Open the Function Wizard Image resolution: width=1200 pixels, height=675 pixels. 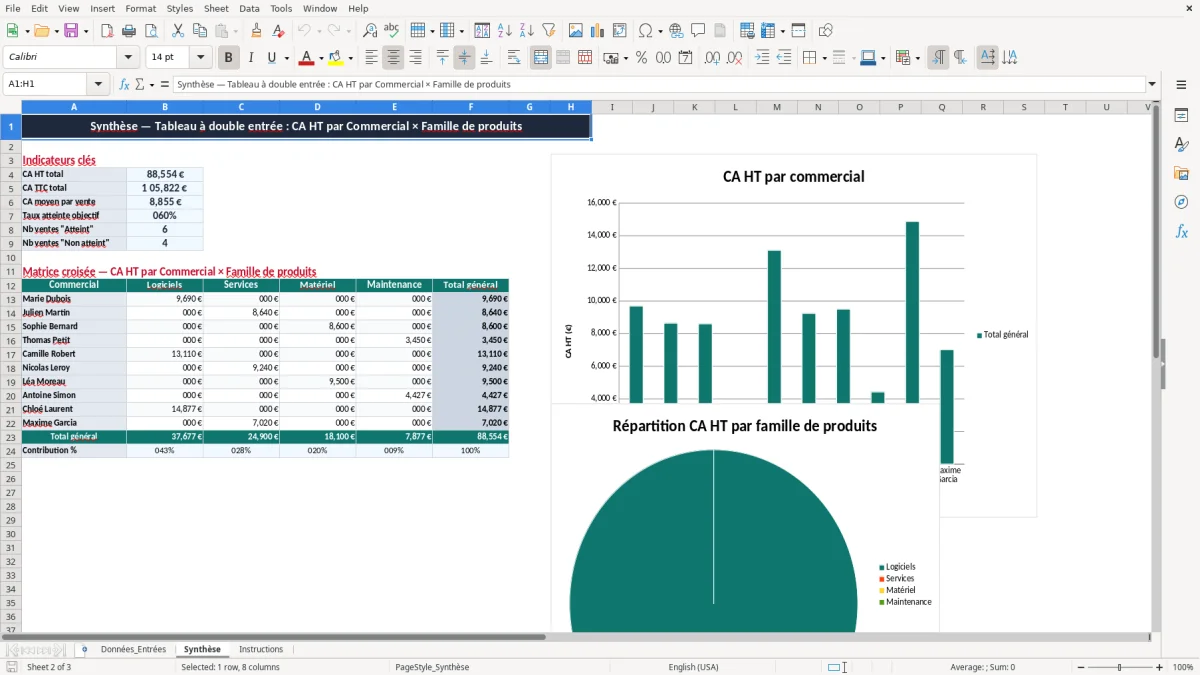(x=124, y=84)
